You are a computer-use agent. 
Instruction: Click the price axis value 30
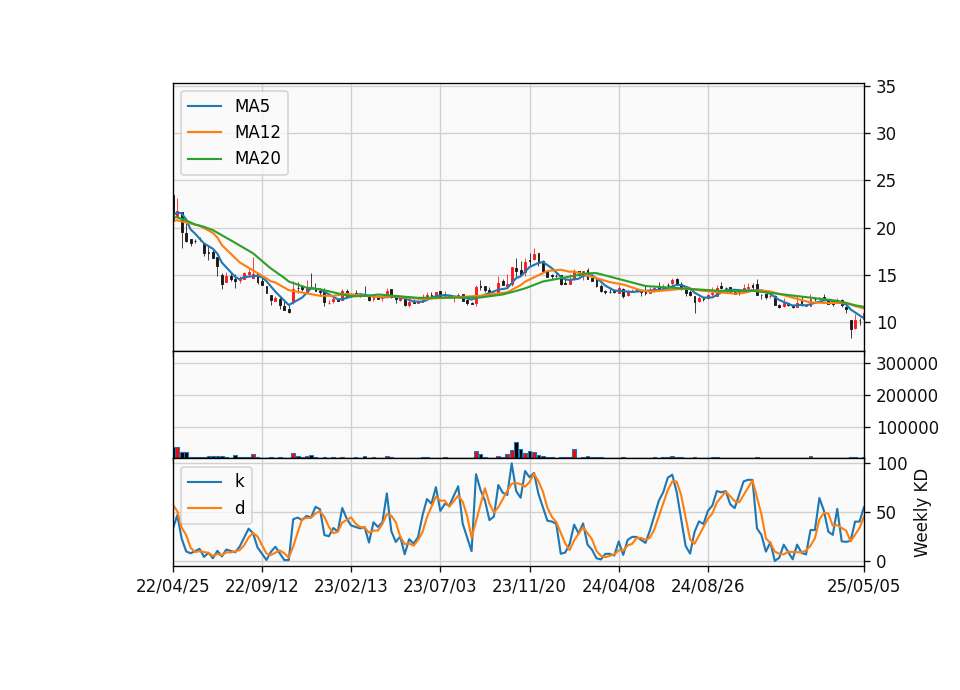click(886, 134)
